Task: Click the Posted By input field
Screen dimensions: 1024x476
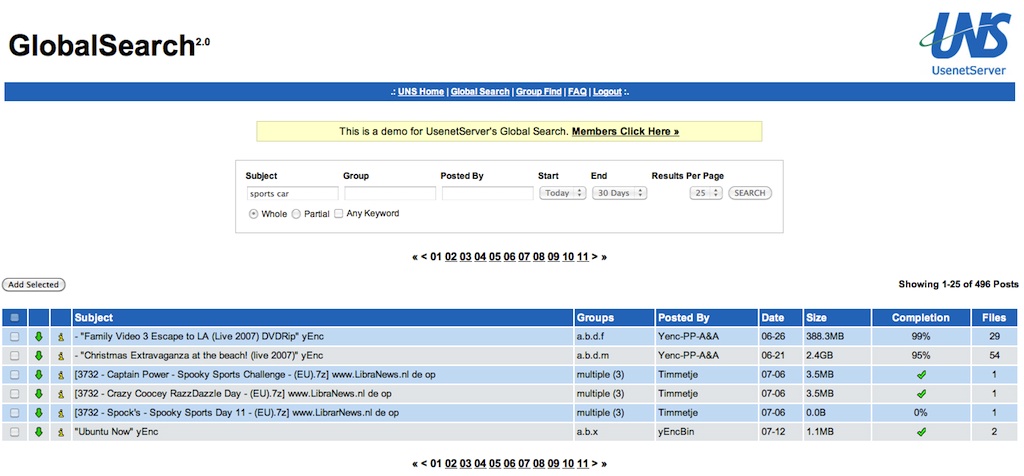Action: coord(488,193)
